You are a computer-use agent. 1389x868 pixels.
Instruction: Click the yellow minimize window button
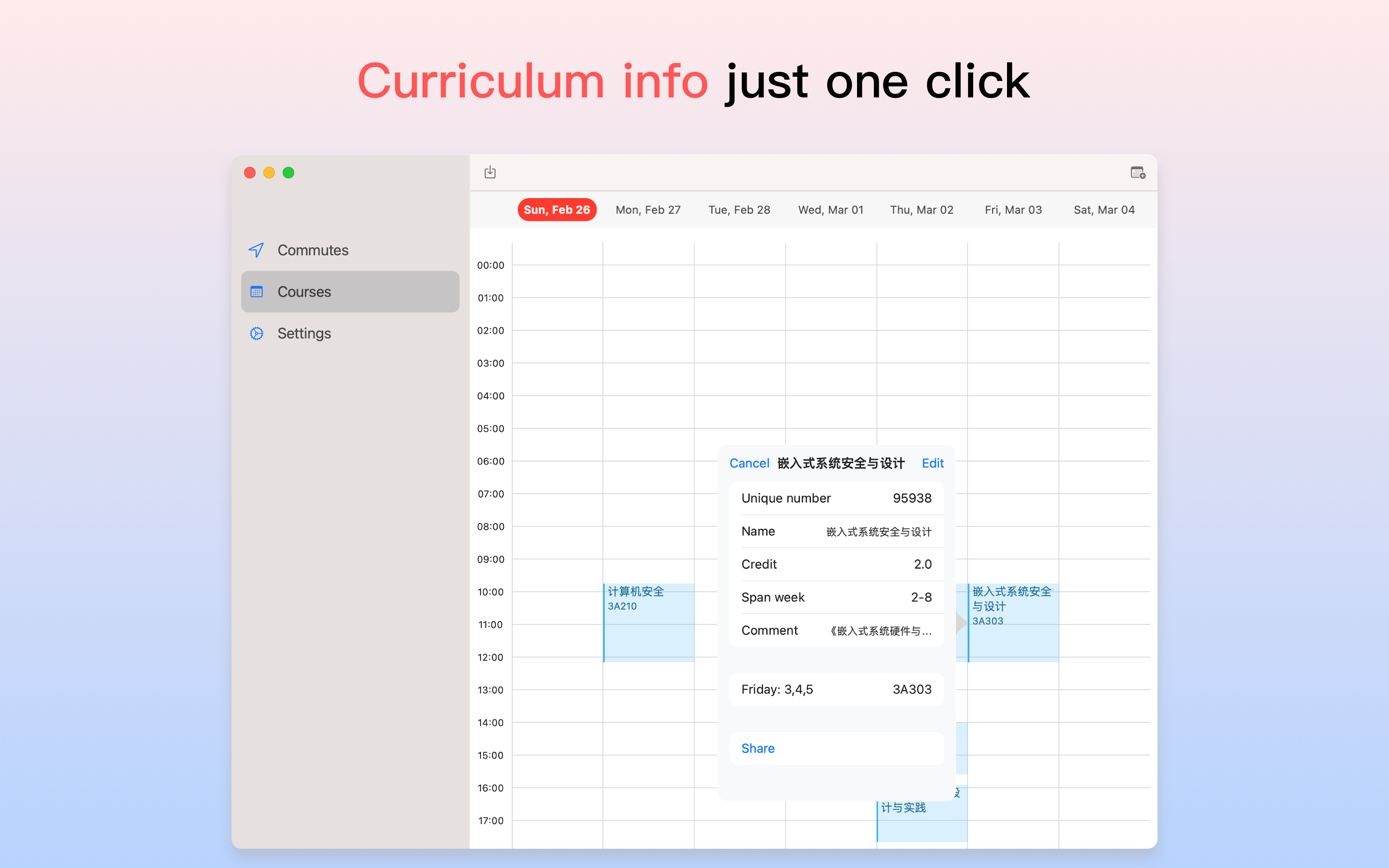[x=269, y=173]
